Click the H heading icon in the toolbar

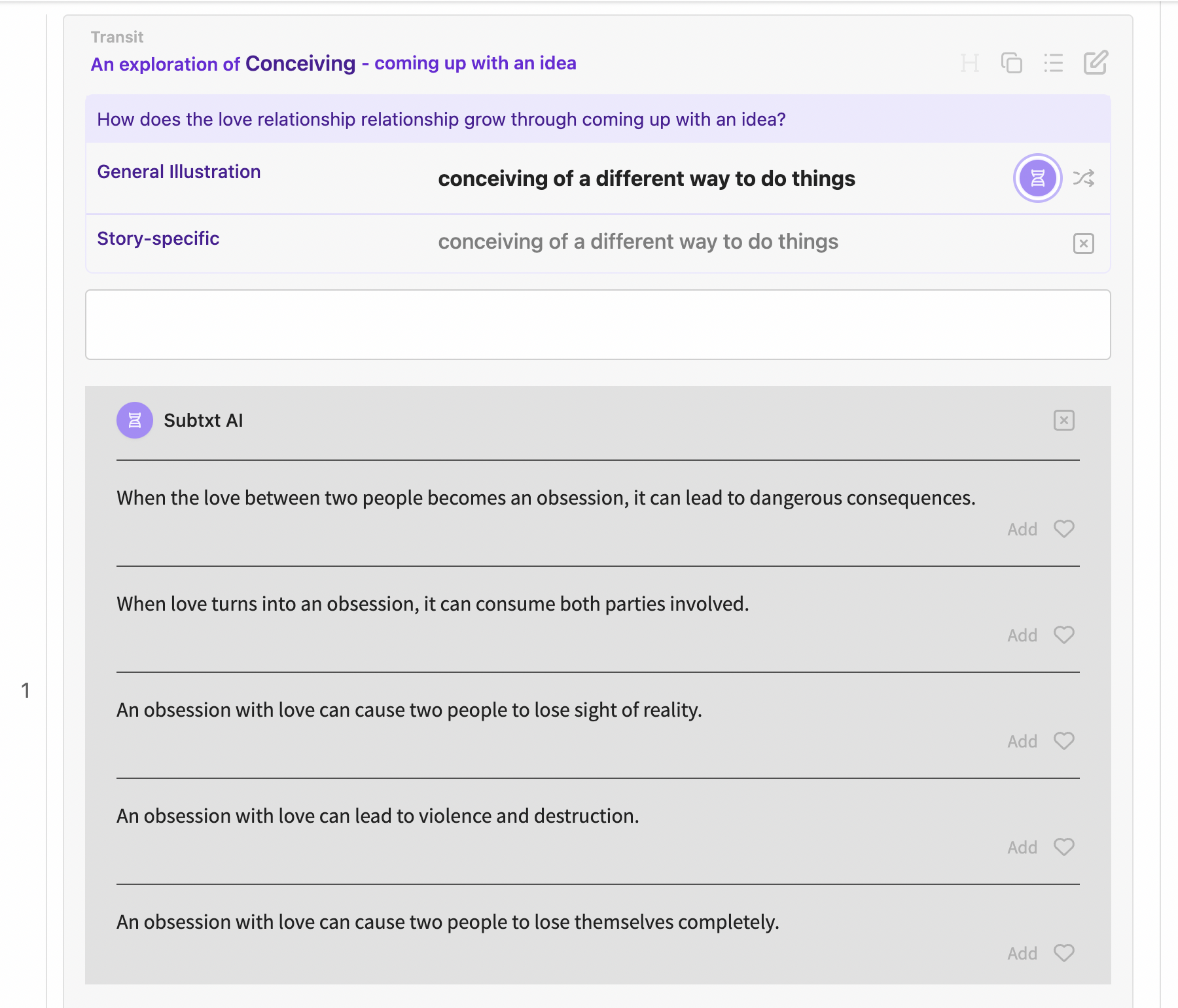point(969,63)
